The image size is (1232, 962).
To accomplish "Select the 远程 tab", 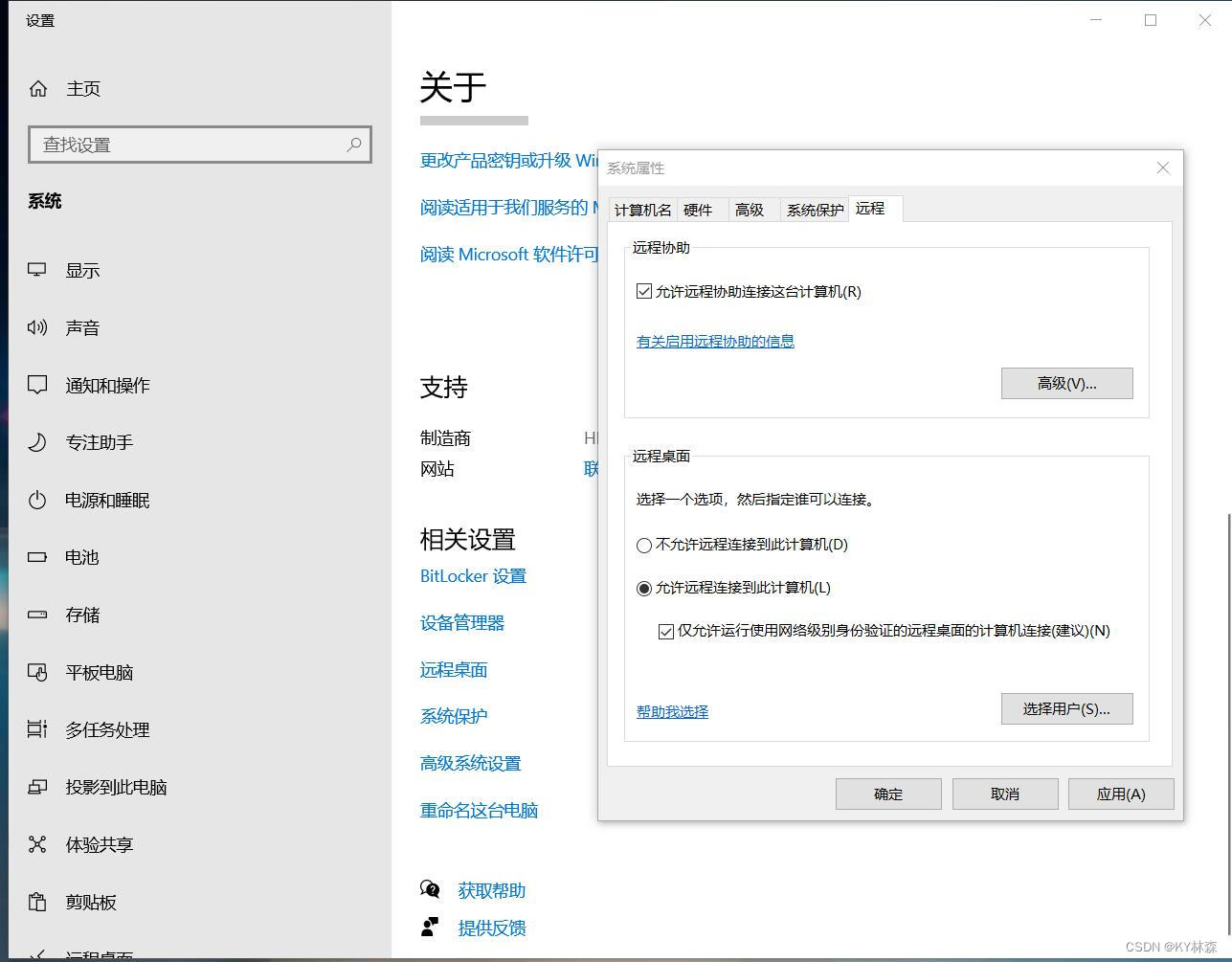I will point(874,208).
